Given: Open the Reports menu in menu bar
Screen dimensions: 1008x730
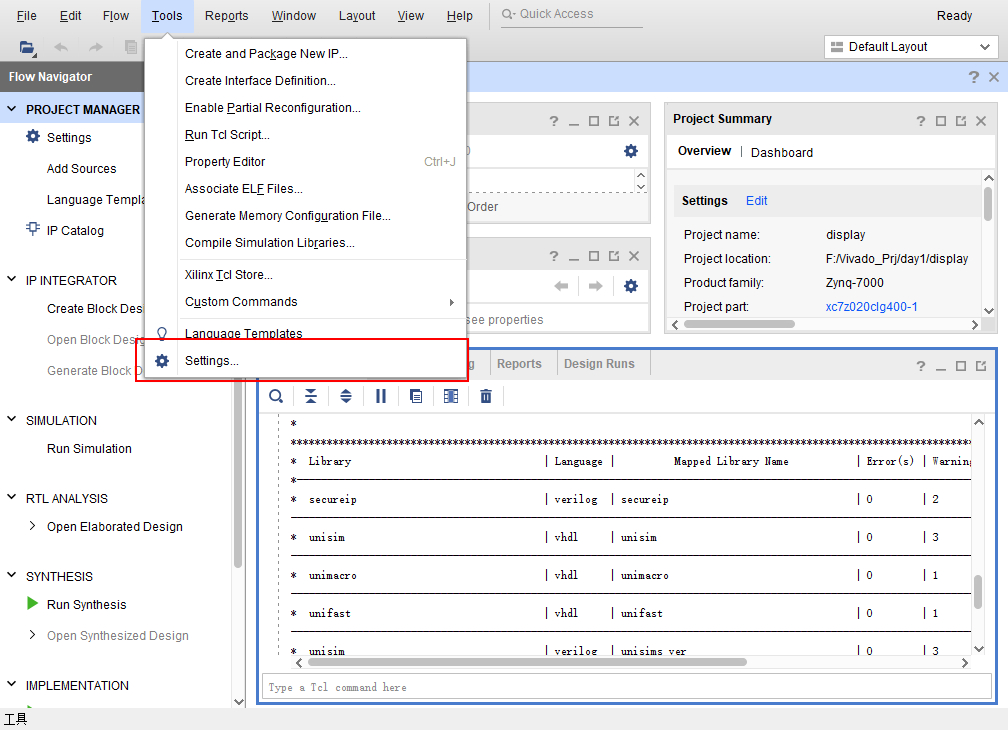Looking at the screenshot, I should [226, 15].
